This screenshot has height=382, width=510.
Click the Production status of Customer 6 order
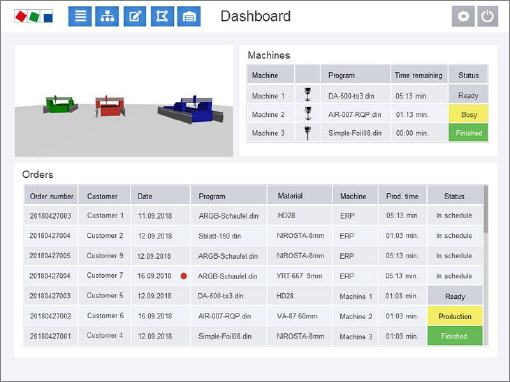455,316
